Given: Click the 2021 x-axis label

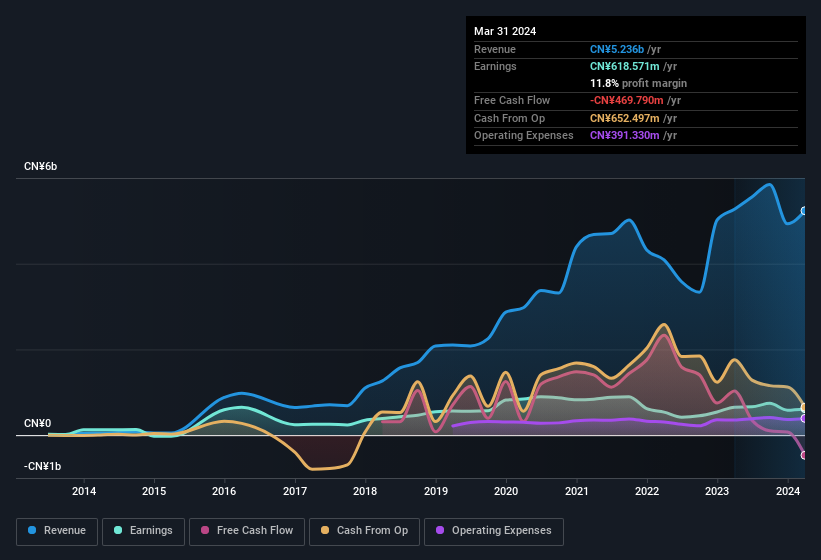Looking at the screenshot, I should [576, 491].
